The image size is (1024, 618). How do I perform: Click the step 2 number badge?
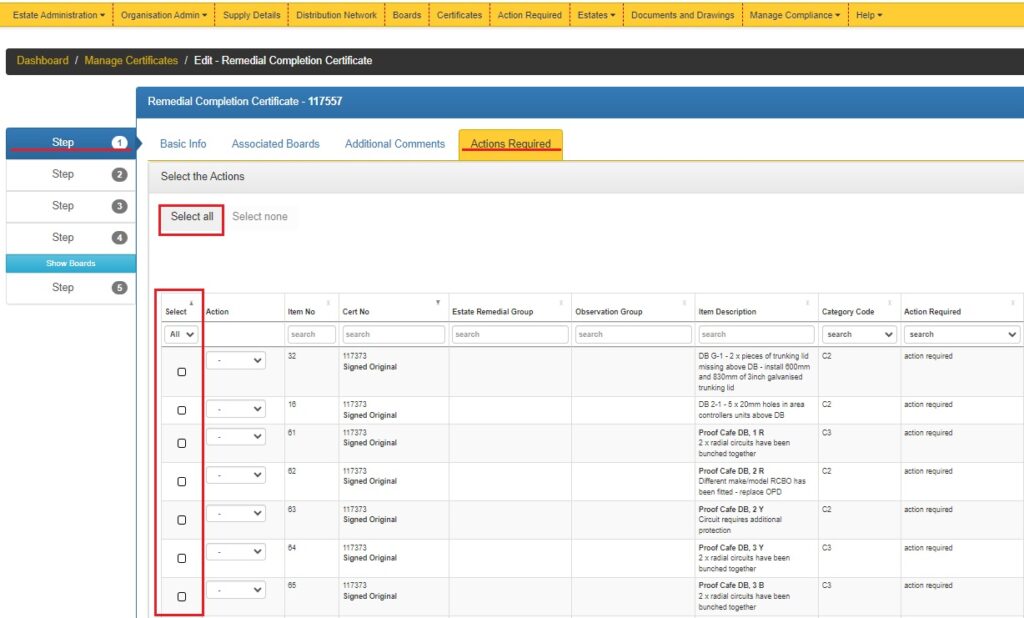pyautogui.click(x=119, y=175)
